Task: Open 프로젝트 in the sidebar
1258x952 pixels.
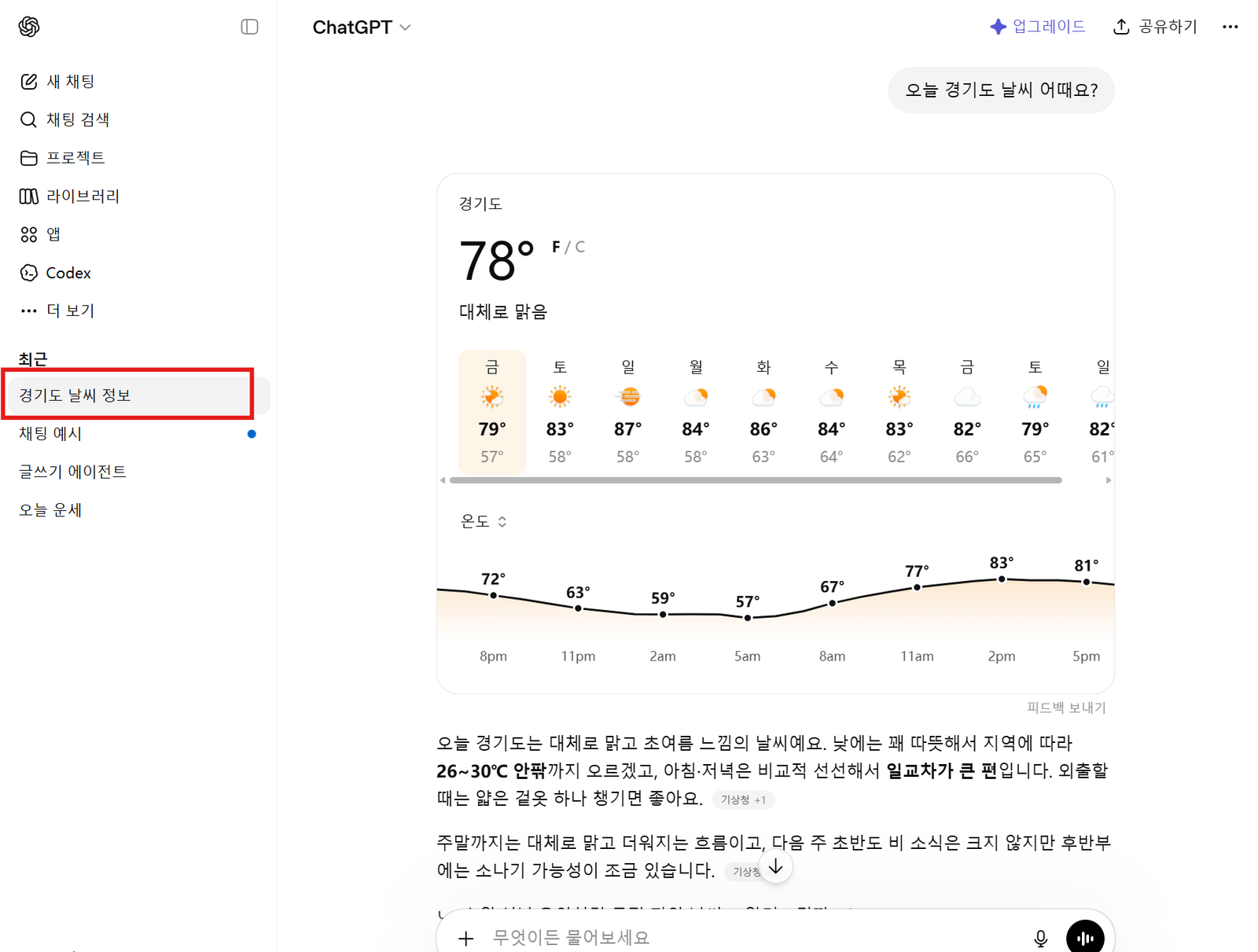Action: pos(62,158)
